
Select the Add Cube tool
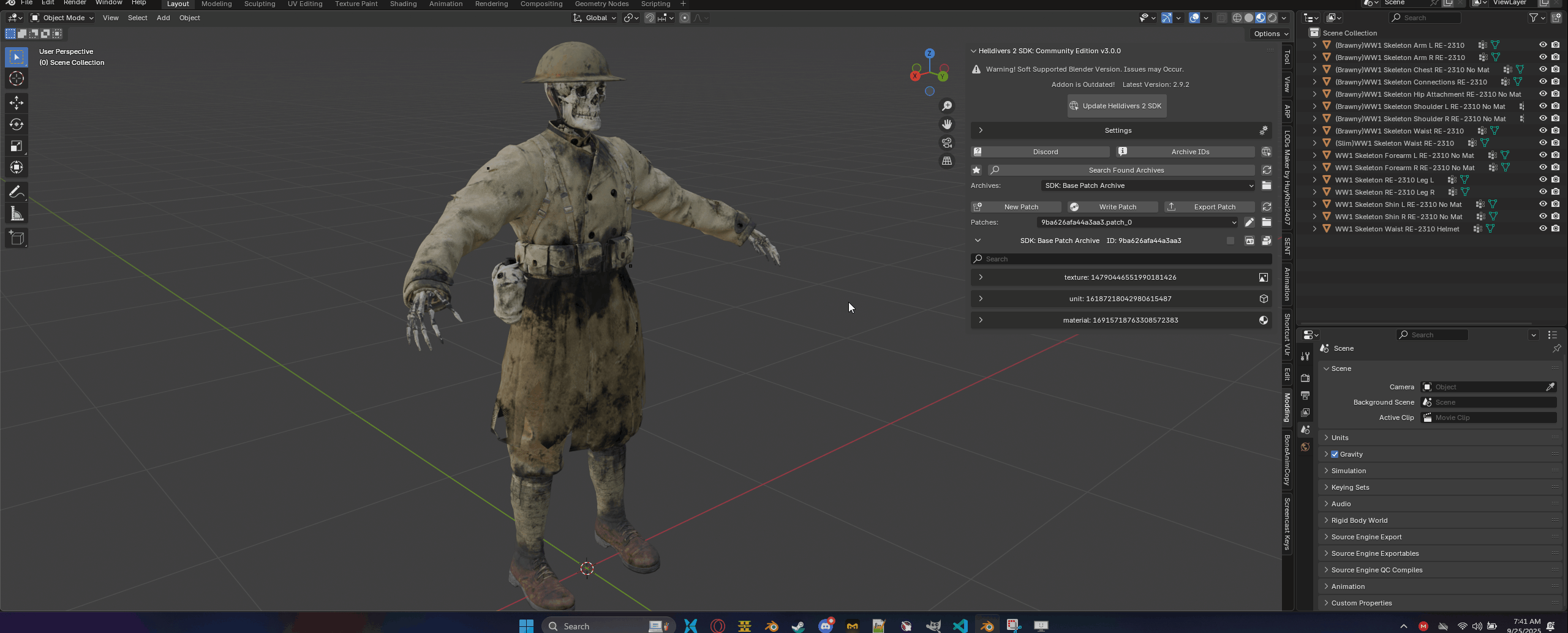[17, 238]
